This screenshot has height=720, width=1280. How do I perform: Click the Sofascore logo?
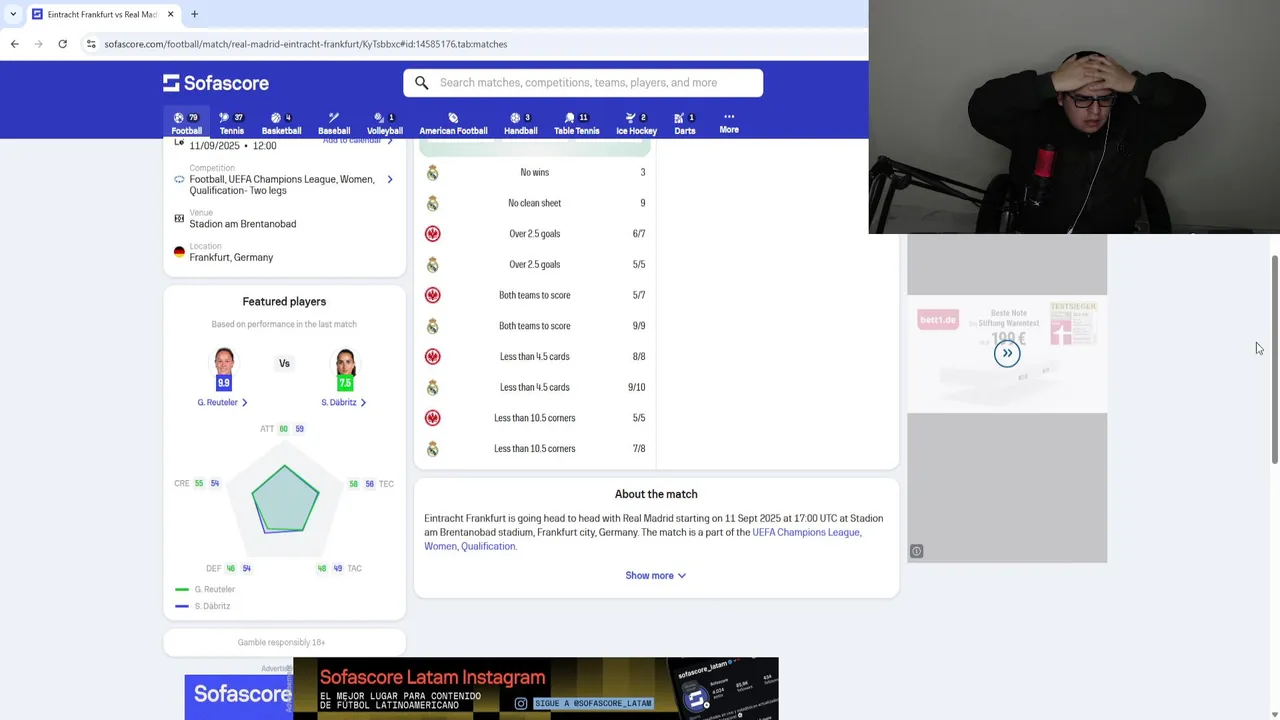point(216,83)
